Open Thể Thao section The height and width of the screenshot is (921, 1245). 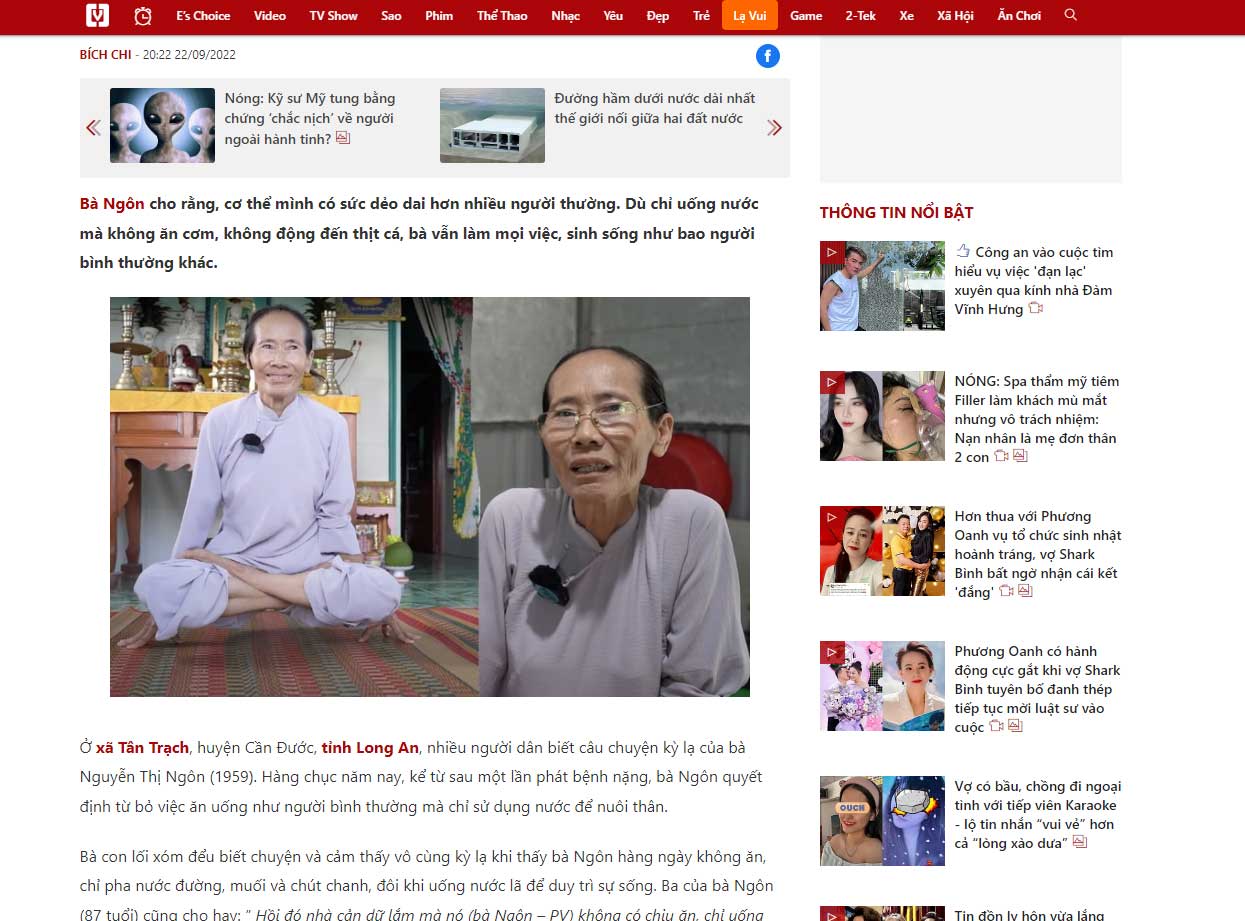click(502, 15)
